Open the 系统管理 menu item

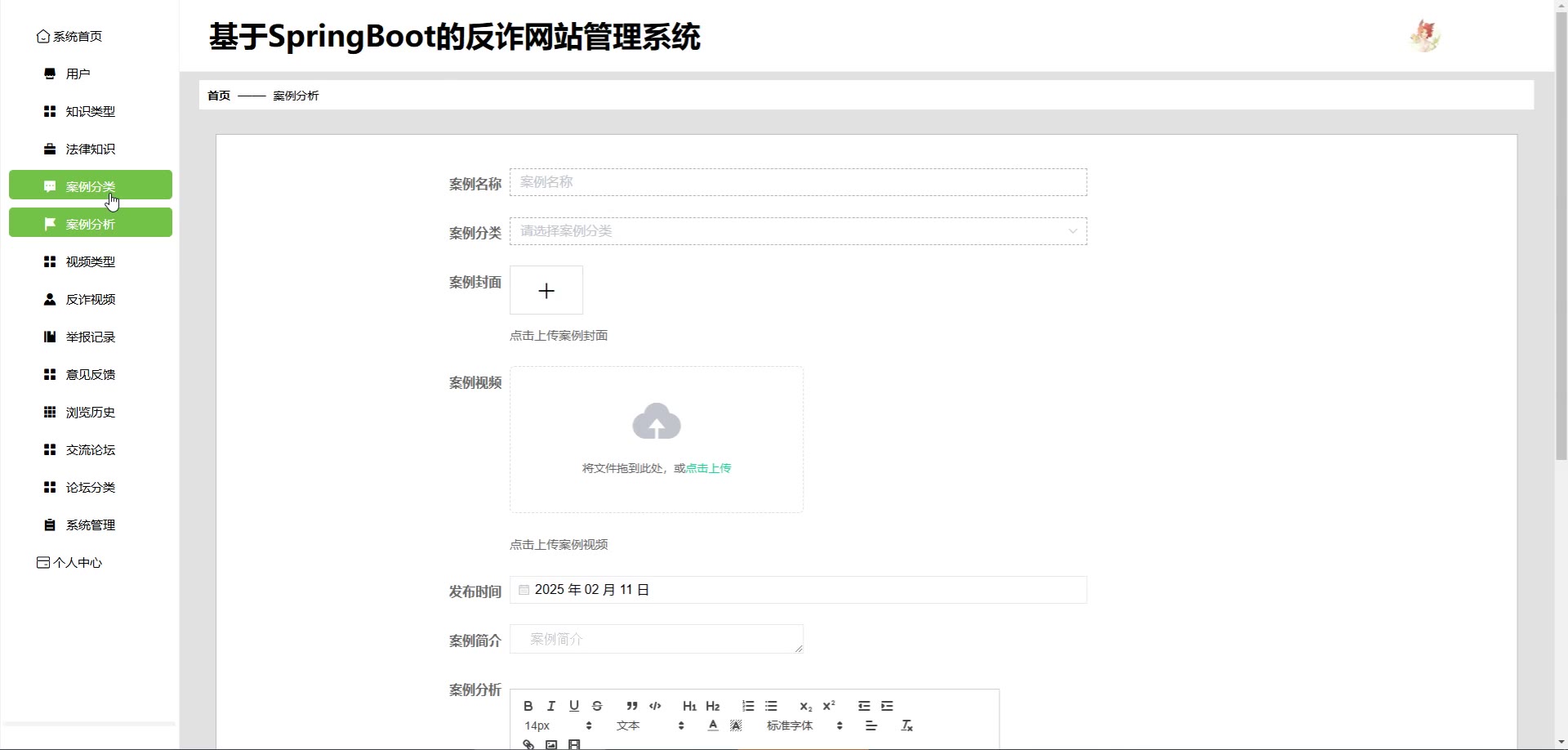click(90, 525)
